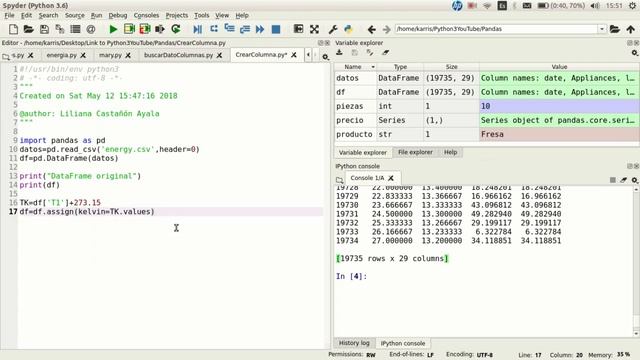Image resolution: width=640 pixels, height=360 pixels.
Task: Open the Projects menu
Action: [x=177, y=16]
